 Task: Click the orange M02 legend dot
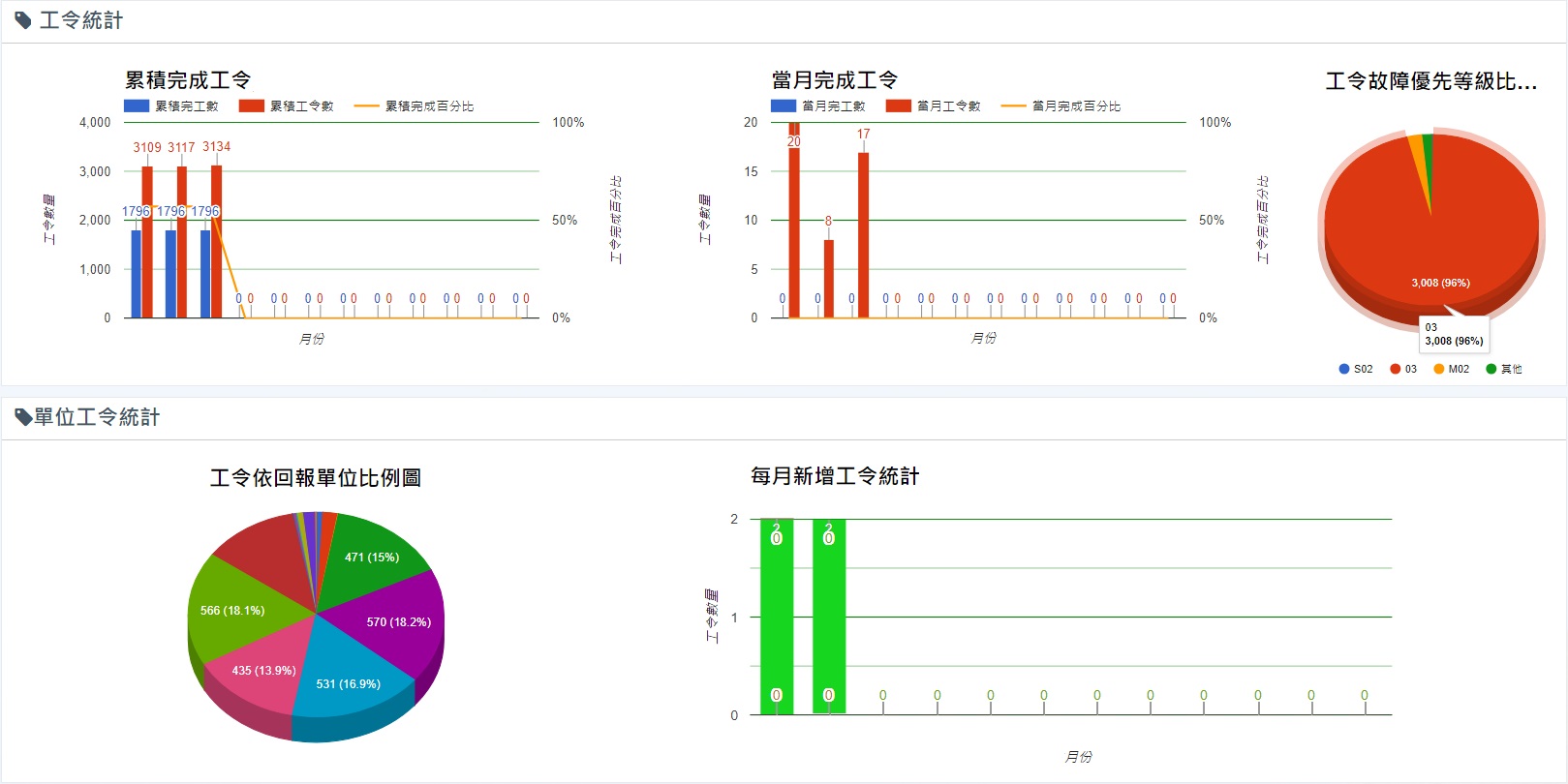click(x=1439, y=369)
